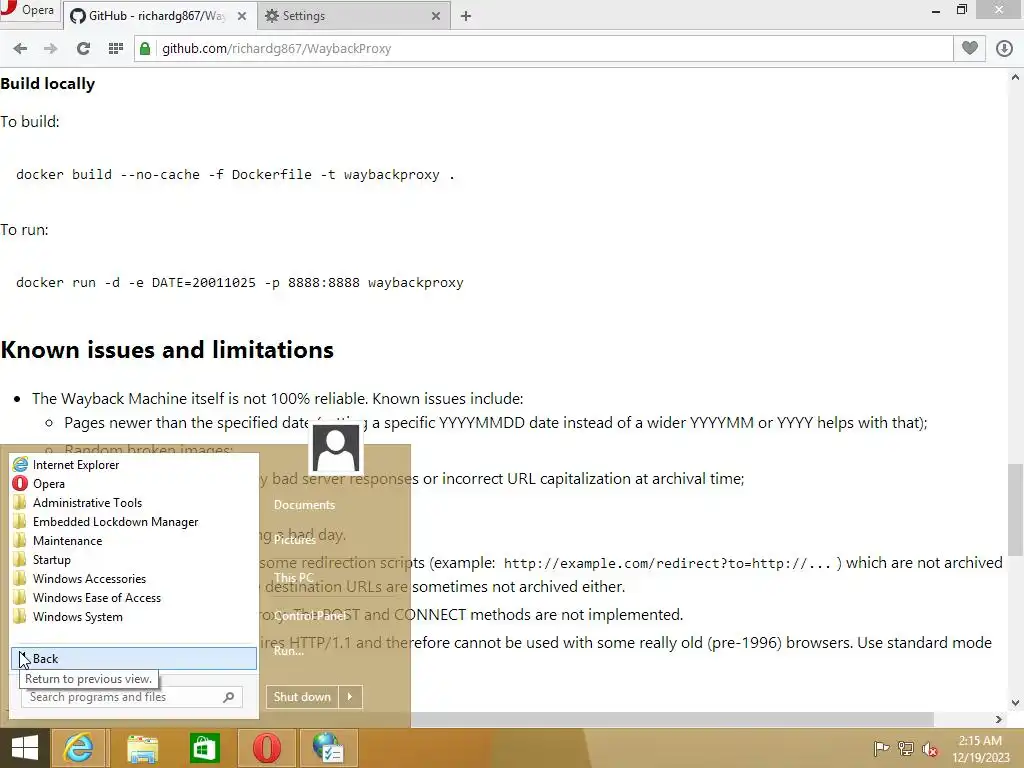Click Back to return to previous view
Image resolution: width=1024 pixels, height=768 pixels.
(x=134, y=658)
